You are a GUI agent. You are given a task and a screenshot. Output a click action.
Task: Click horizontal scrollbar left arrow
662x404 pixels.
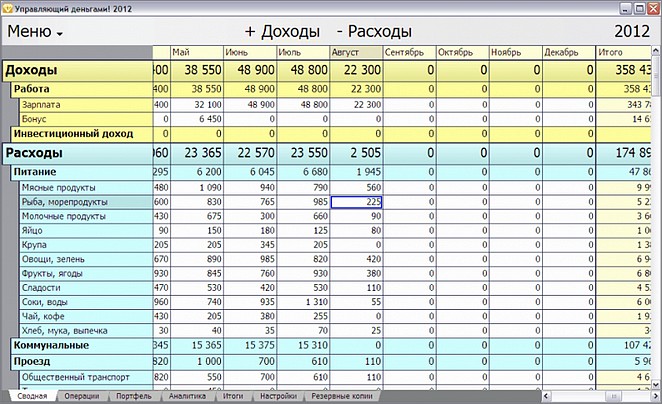[x=546, y=396]
